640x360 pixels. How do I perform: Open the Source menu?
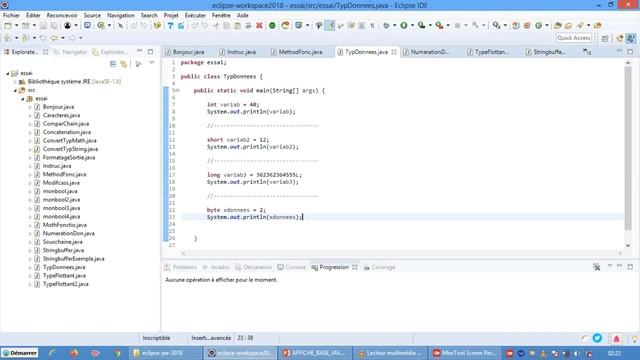click(x=92, y=15)
